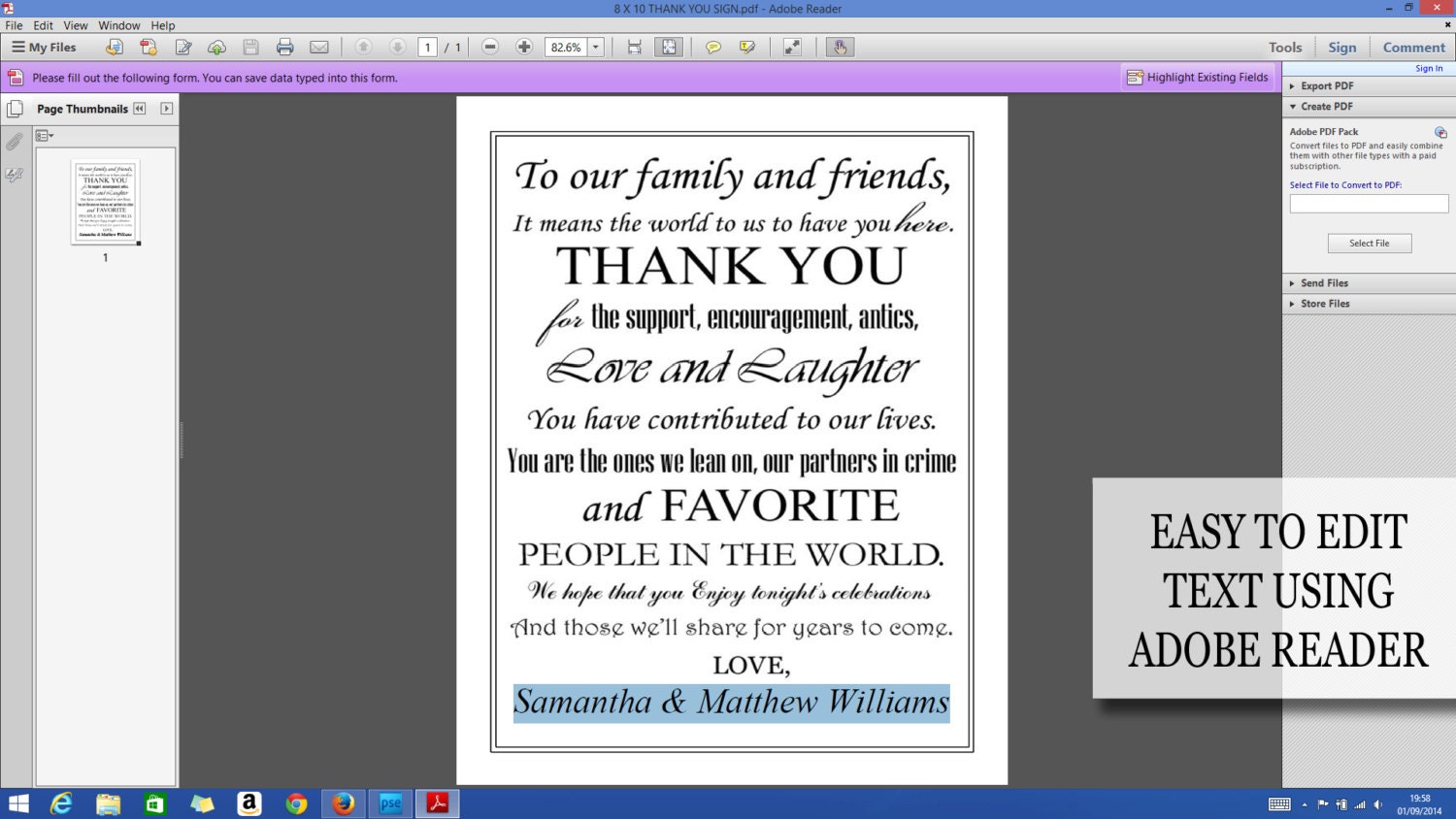Close the tools side panel x

coord(1448,25)
